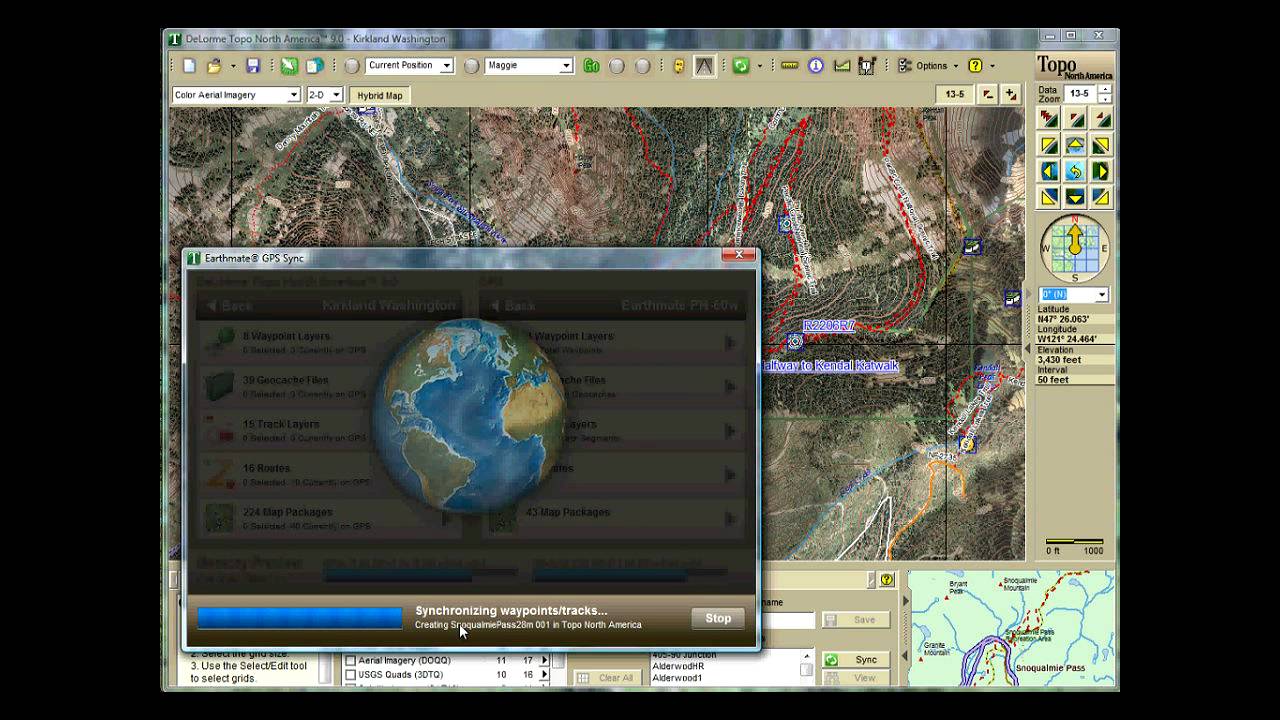Open dropdown arrow next to folder icon
This screenshot has height=720, width=1280.
233,66
